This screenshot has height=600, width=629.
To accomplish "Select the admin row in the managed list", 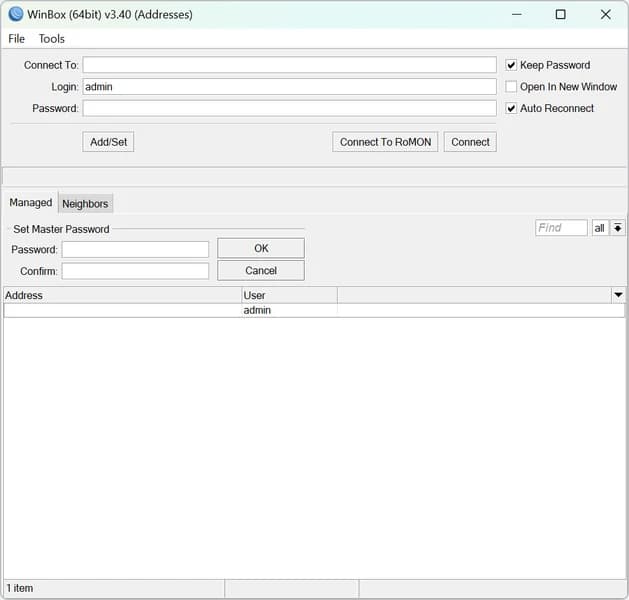I will (x=314, y=310).
